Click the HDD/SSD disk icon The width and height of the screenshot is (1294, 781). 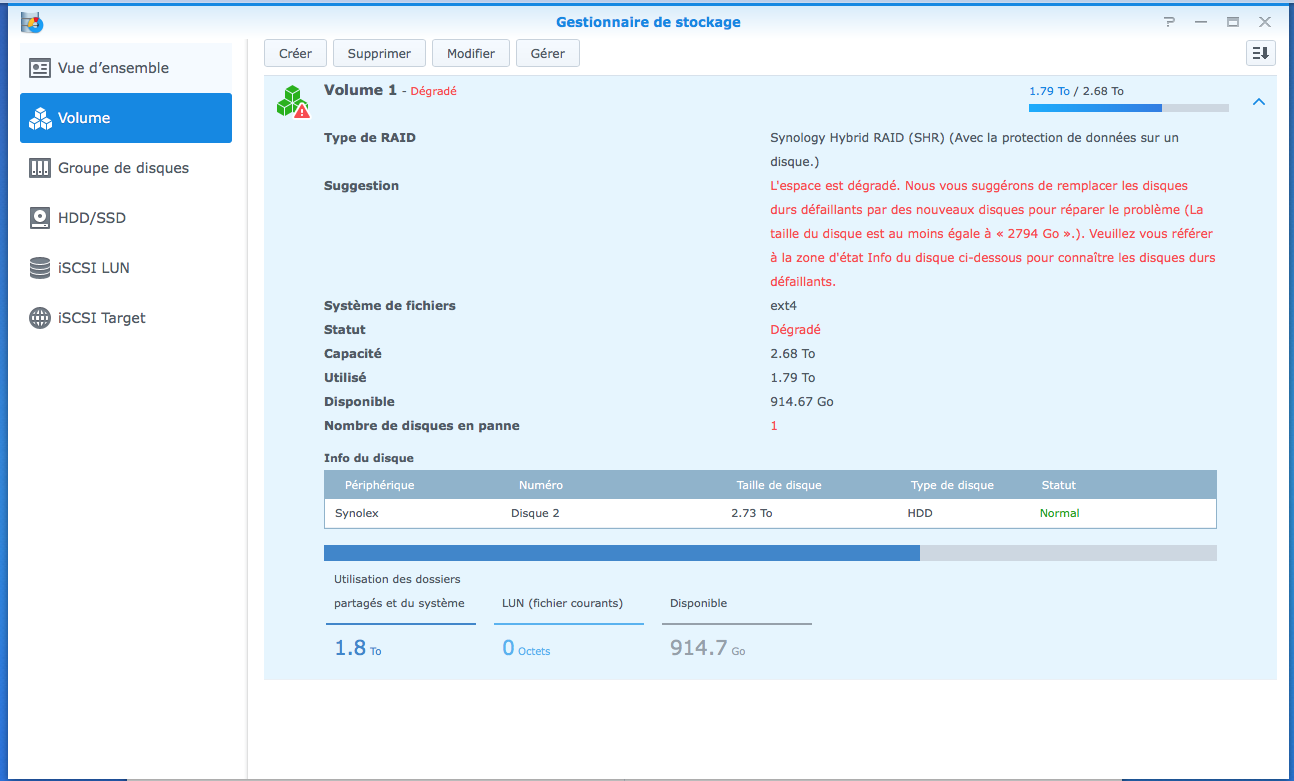point(40,218)
